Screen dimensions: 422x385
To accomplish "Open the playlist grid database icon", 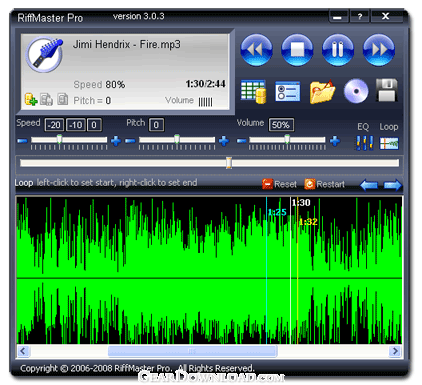I will click(253, 91).
